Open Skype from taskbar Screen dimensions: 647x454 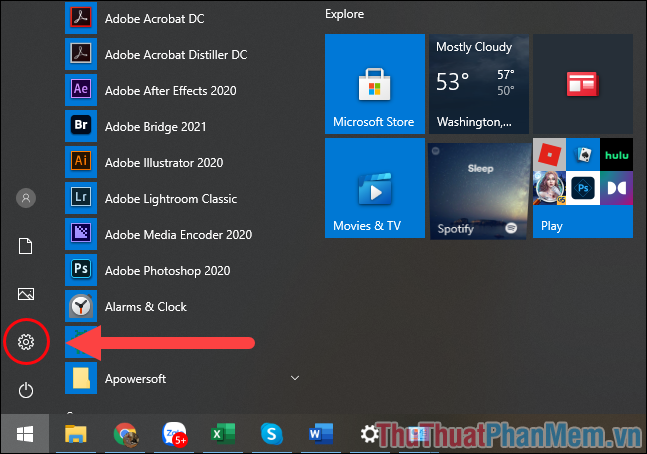(x=272, y=434)
